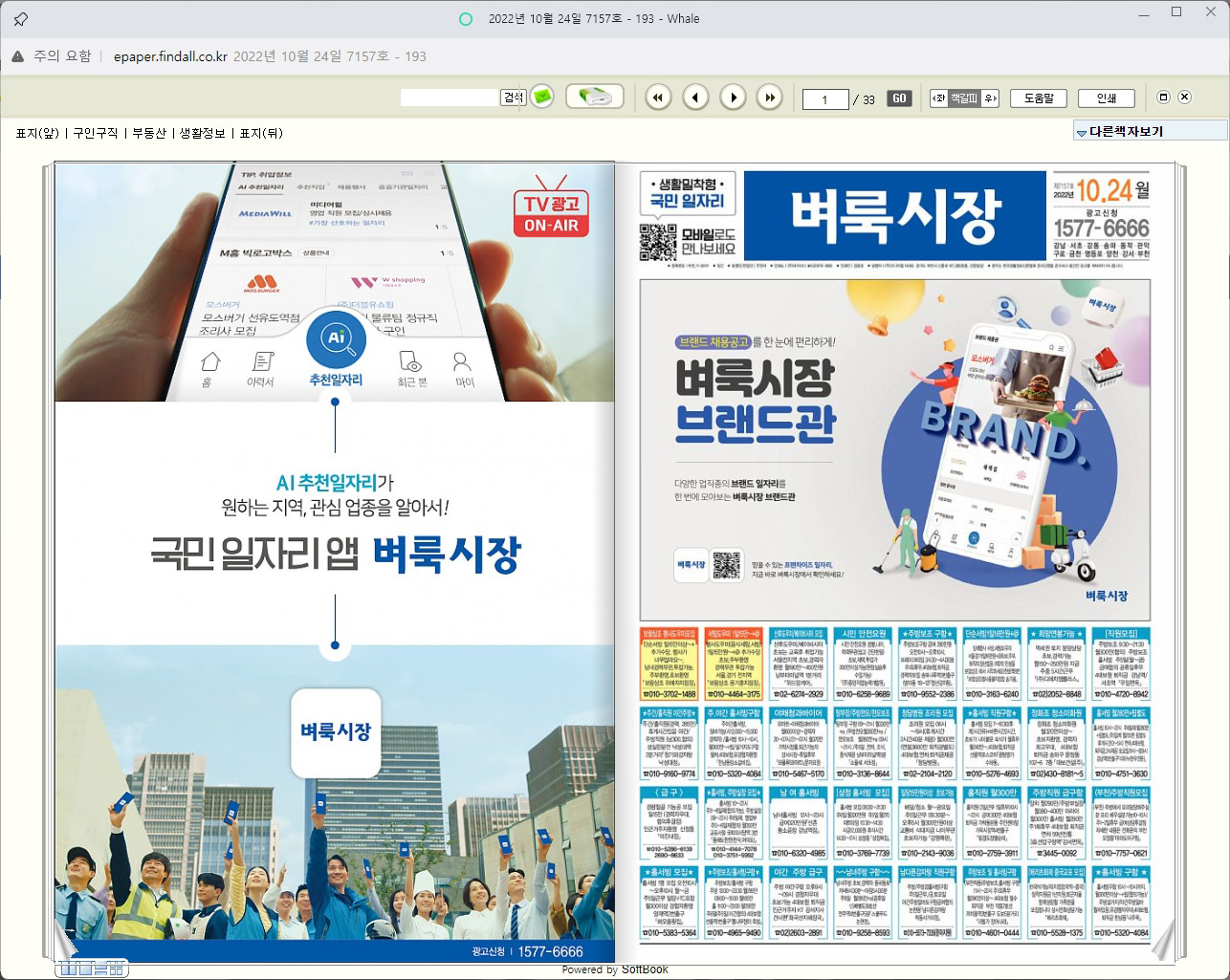Open the 구인구직 jobs section
This screenshot has height=980, width=1230.
tap(96, 133)
